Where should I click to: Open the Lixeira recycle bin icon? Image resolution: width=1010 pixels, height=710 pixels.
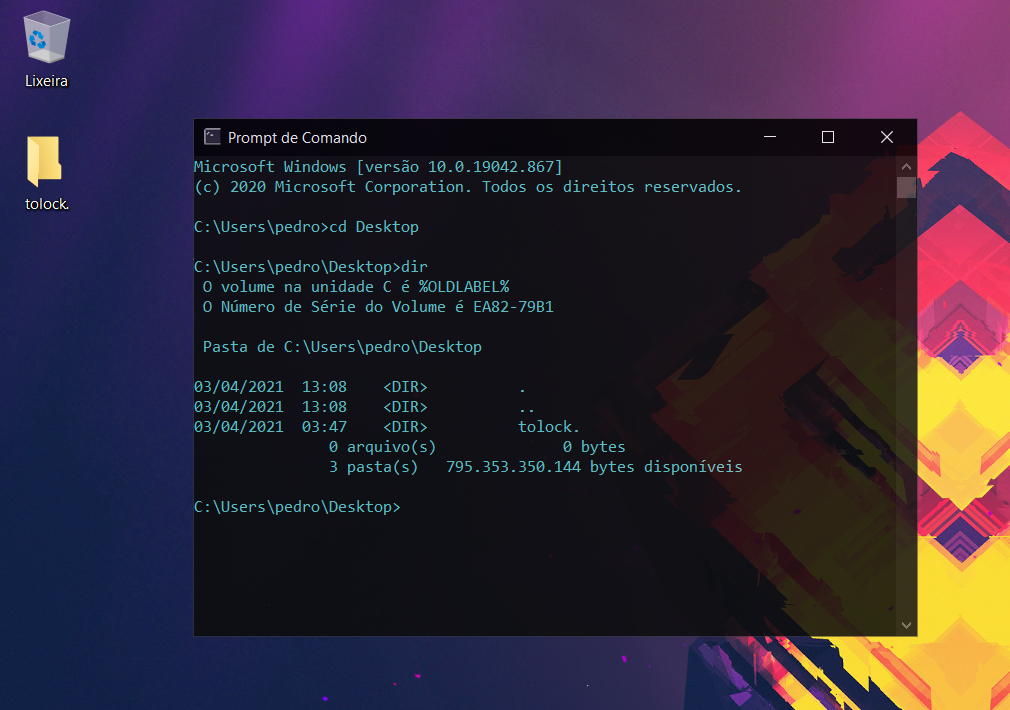[x=46, y=37]
